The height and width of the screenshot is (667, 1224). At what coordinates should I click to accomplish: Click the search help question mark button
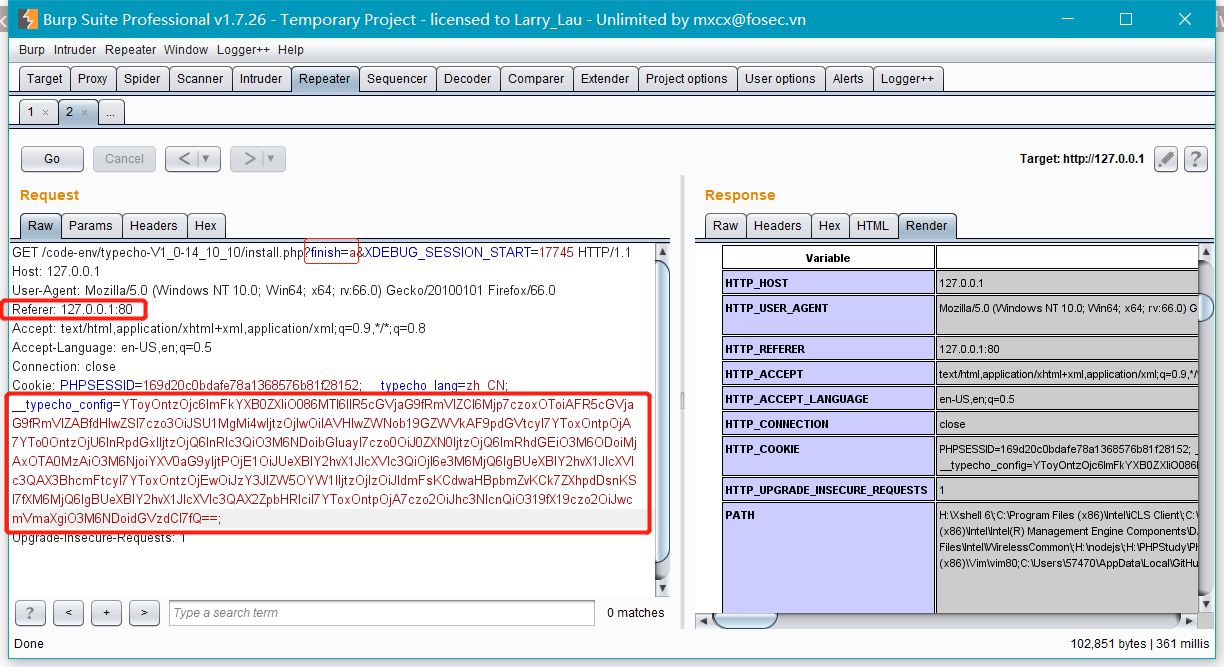tap(30, 613)
